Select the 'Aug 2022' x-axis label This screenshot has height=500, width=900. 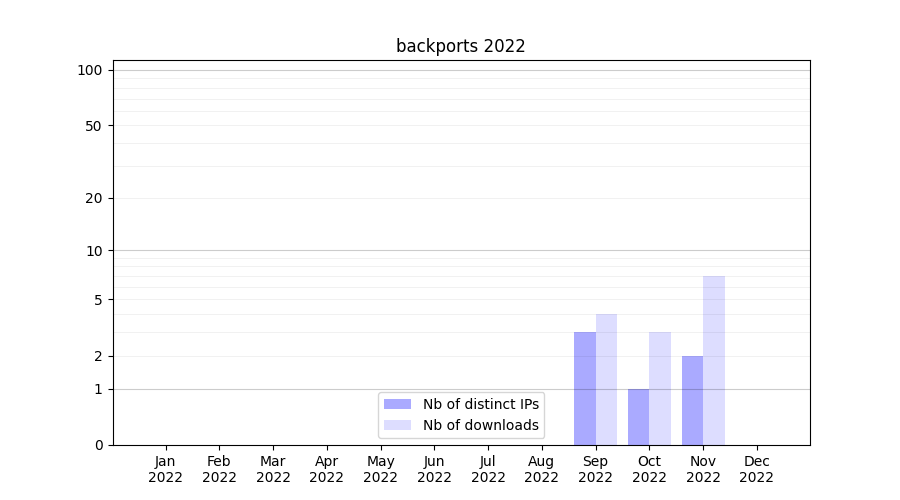click(541, 469)
